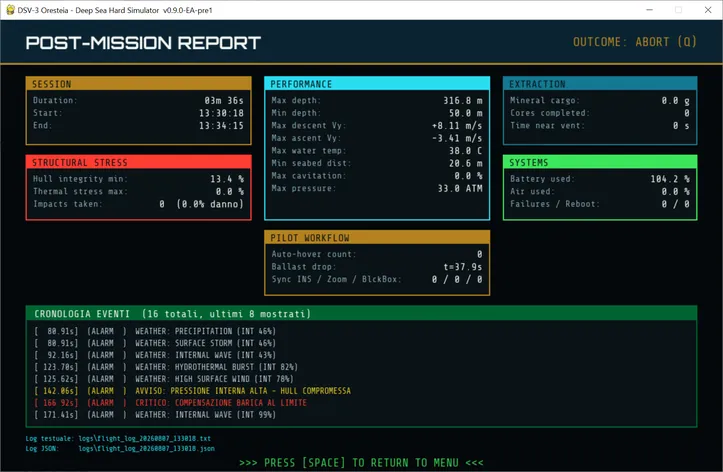Click Min seabed dist value 20.6 m
Screen dimensions: 723x472
(466, 163)
